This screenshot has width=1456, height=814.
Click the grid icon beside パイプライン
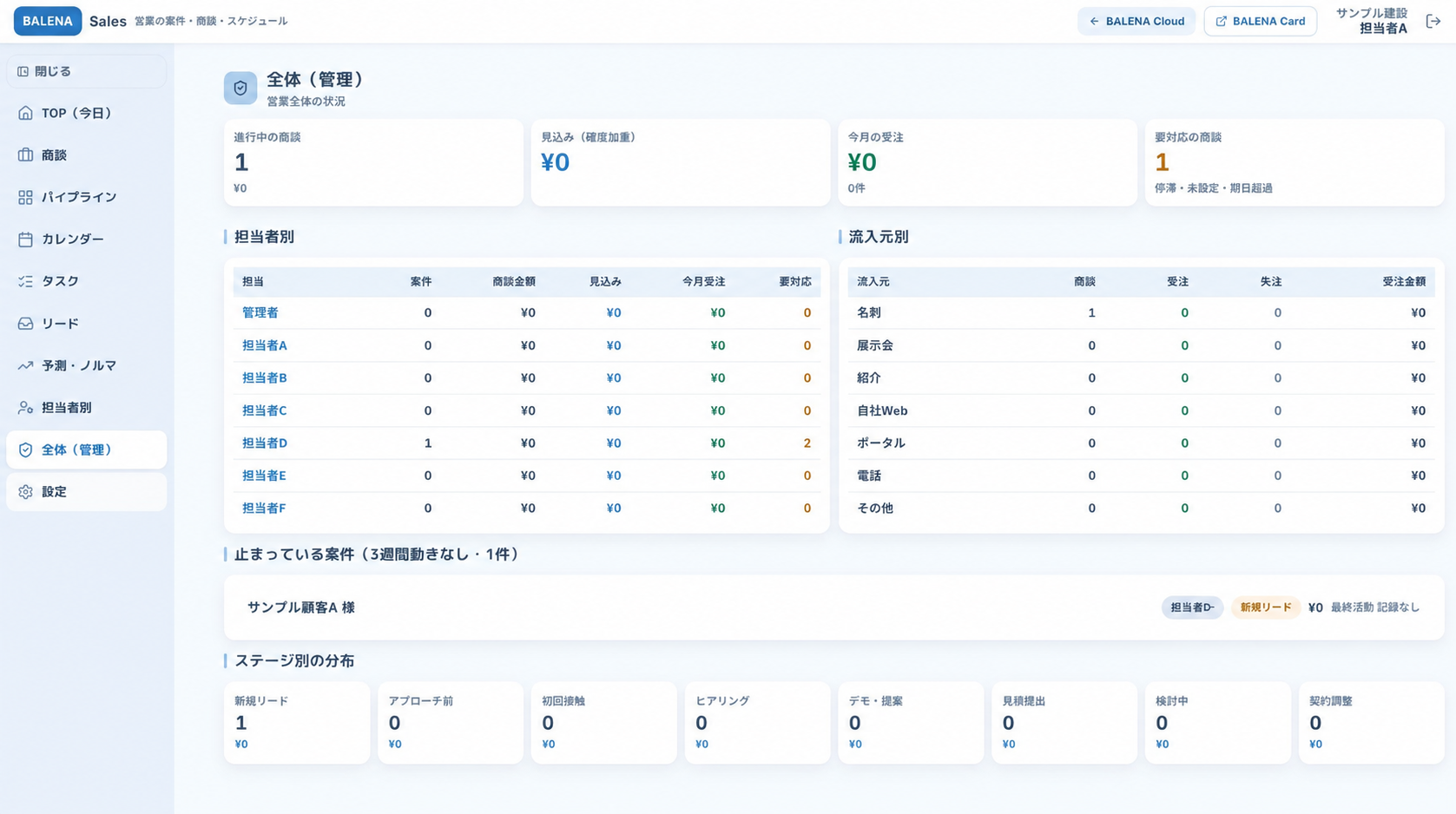point(25,197)
